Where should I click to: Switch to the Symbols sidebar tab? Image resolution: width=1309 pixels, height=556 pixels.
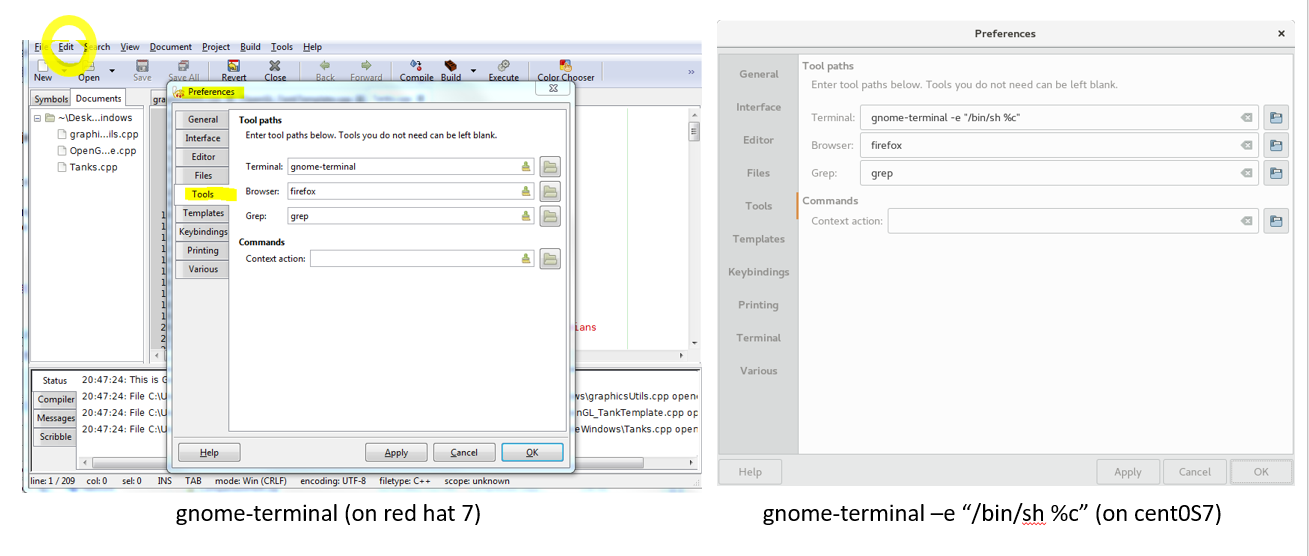click(x=51, y=99)
